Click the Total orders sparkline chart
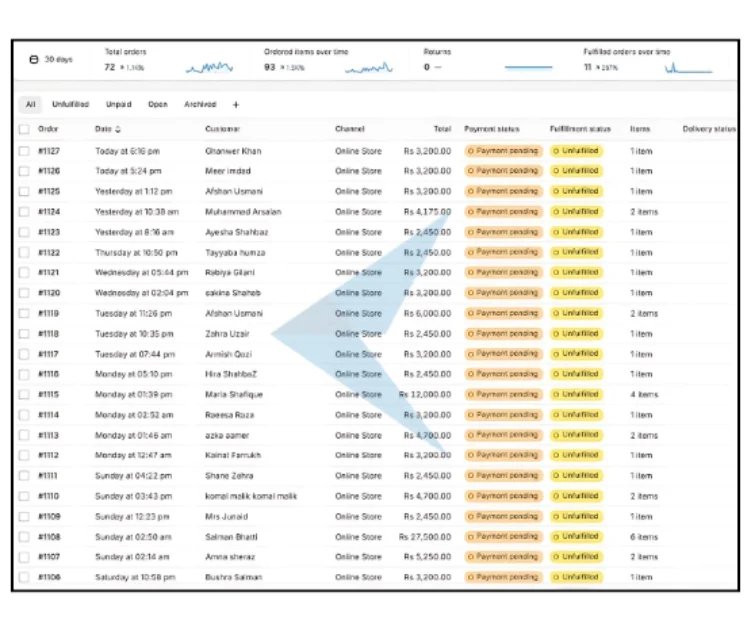Viewport: 751px width, 631px height. pos(209,68)
